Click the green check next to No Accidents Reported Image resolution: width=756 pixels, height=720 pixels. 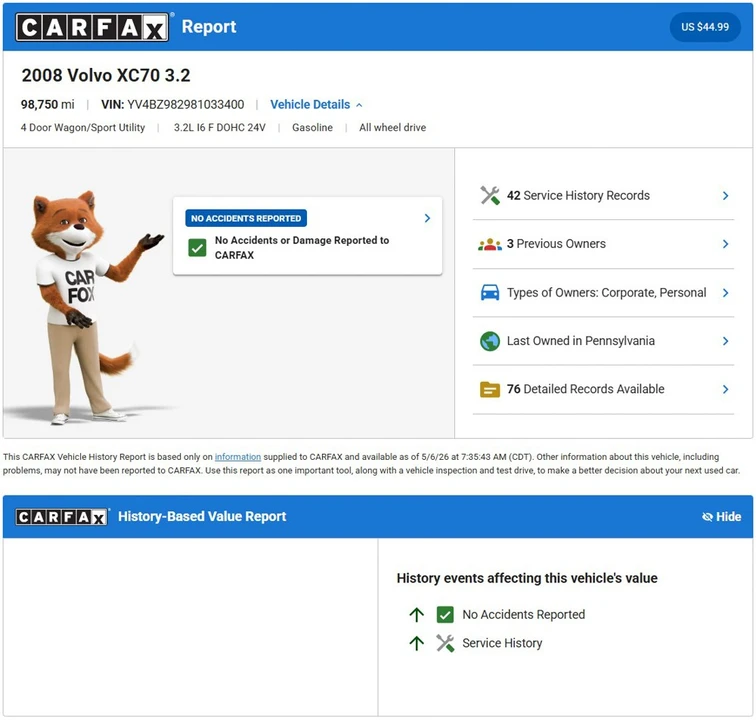click(445, 615)
